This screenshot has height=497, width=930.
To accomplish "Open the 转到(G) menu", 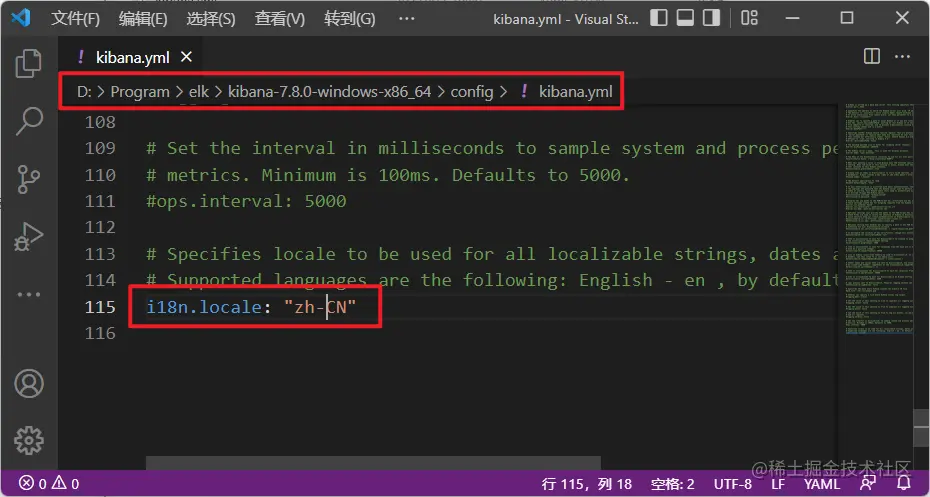I will pyautogui.click(x=349, y=18).
